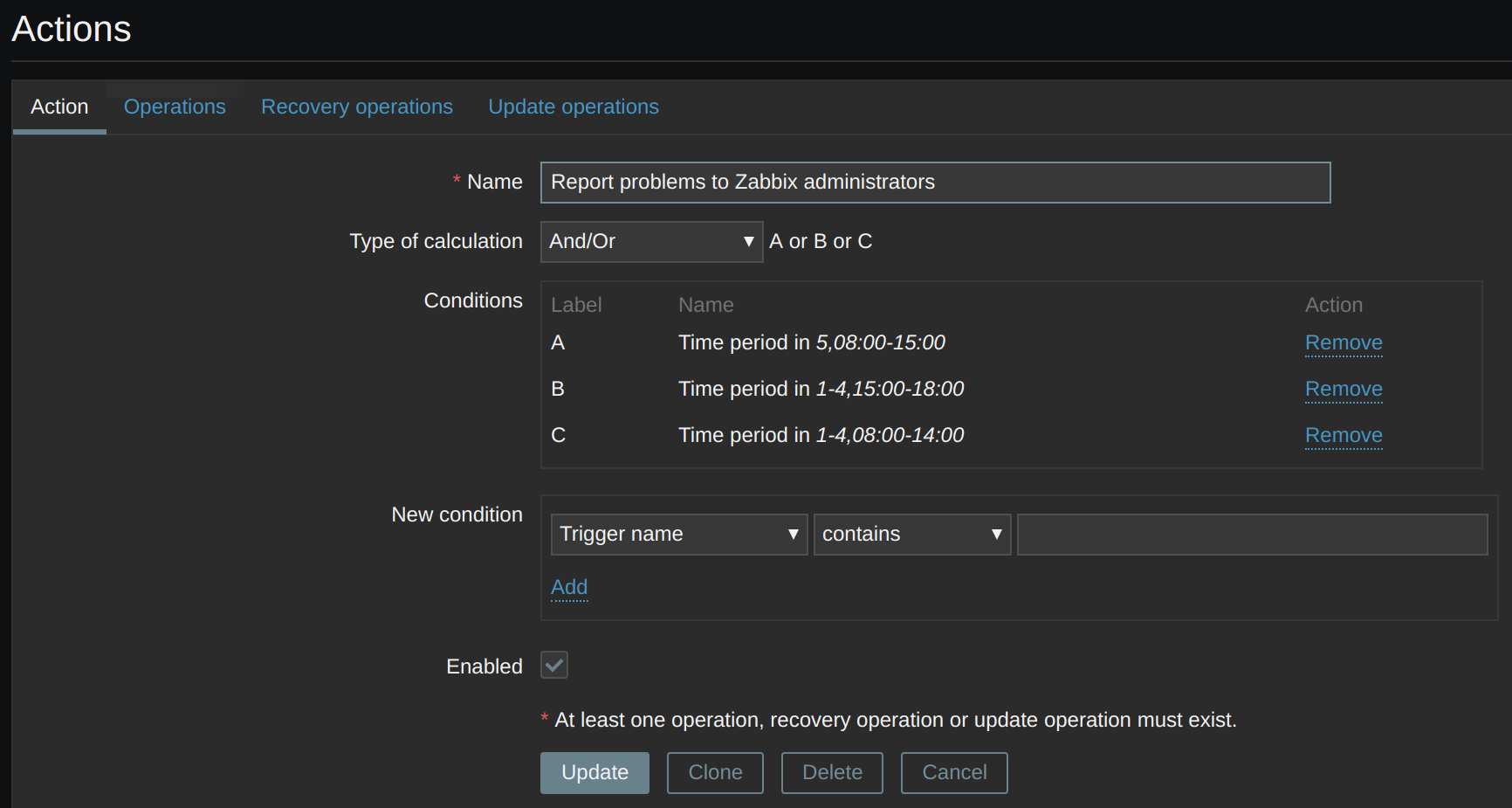The width and height of the screenshot is (1512, 808).
Task: Add the new condition
Action: (569, 587)
